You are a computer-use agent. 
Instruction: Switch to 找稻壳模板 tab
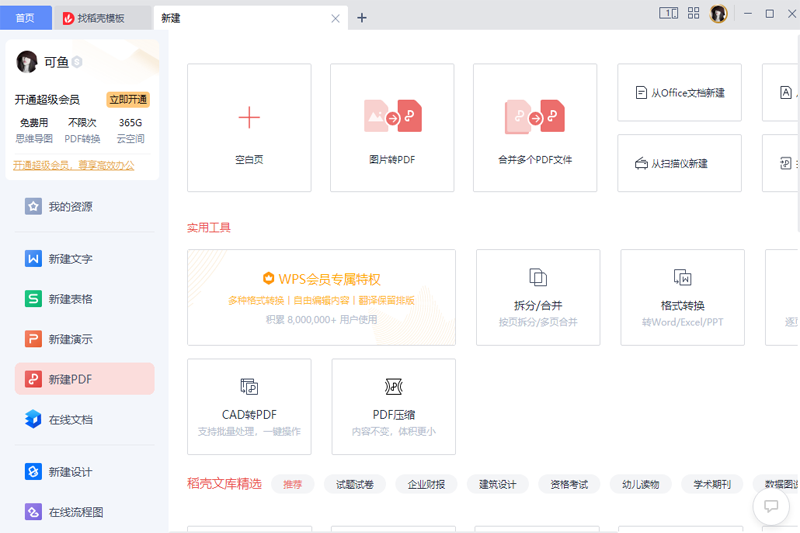coord(101,18)
